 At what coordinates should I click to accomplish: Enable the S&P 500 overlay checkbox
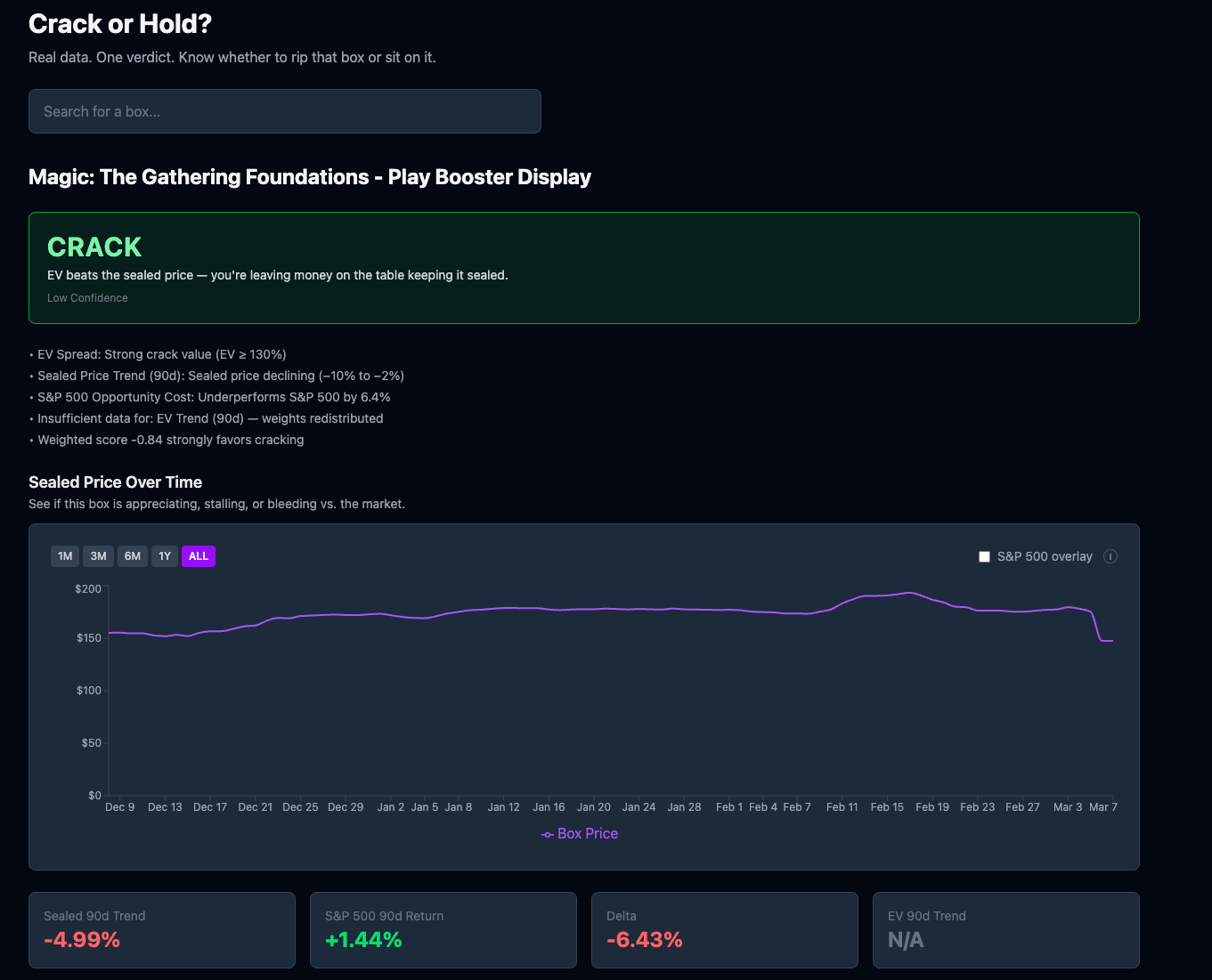coord(984,556)
